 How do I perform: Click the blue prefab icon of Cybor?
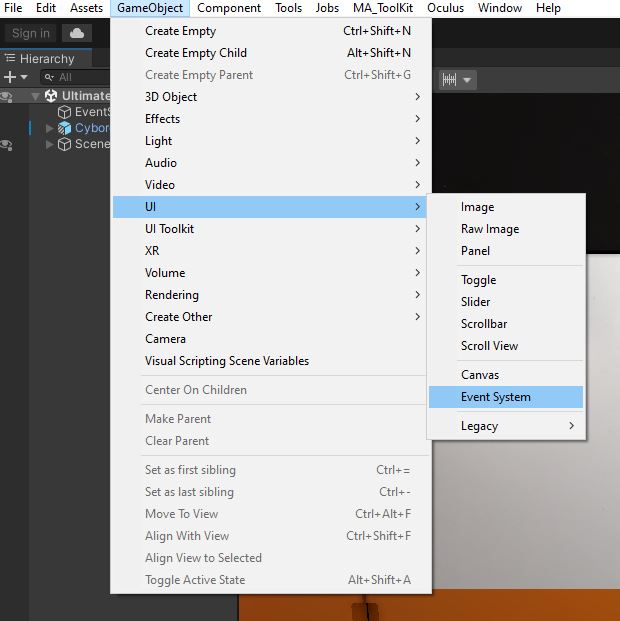[x=64, y=128]
